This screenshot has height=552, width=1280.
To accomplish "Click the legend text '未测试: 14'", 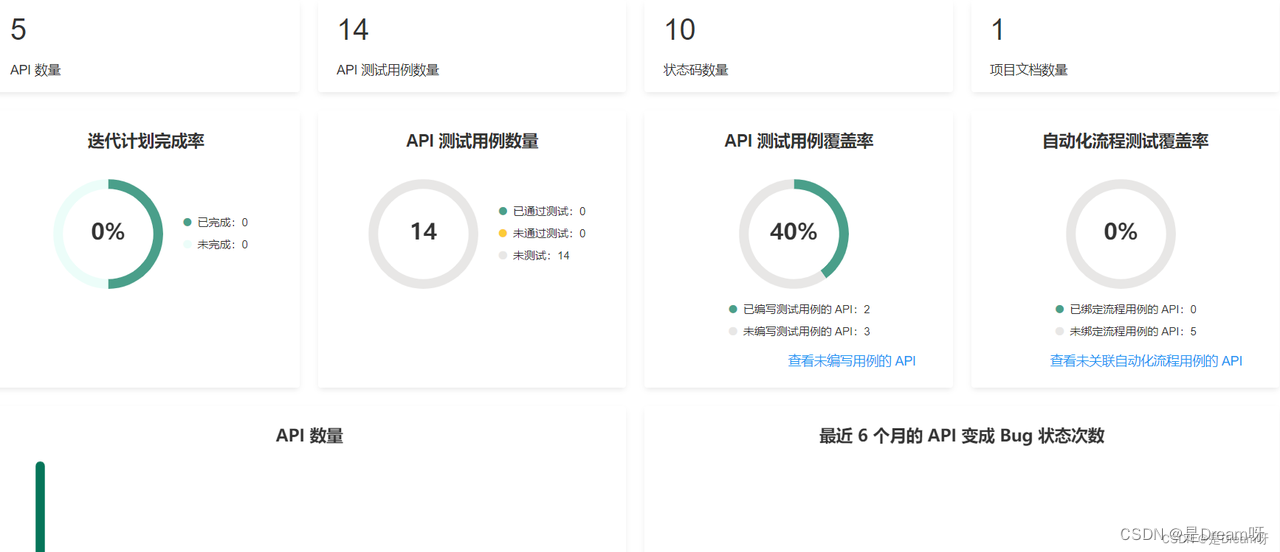I will pos(542,255).
